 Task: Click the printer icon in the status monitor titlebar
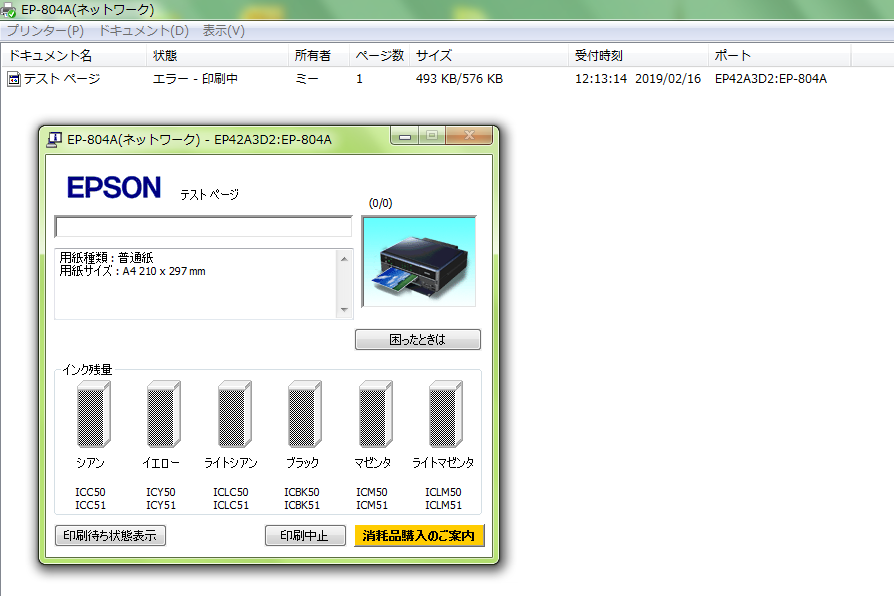point(55,137)
